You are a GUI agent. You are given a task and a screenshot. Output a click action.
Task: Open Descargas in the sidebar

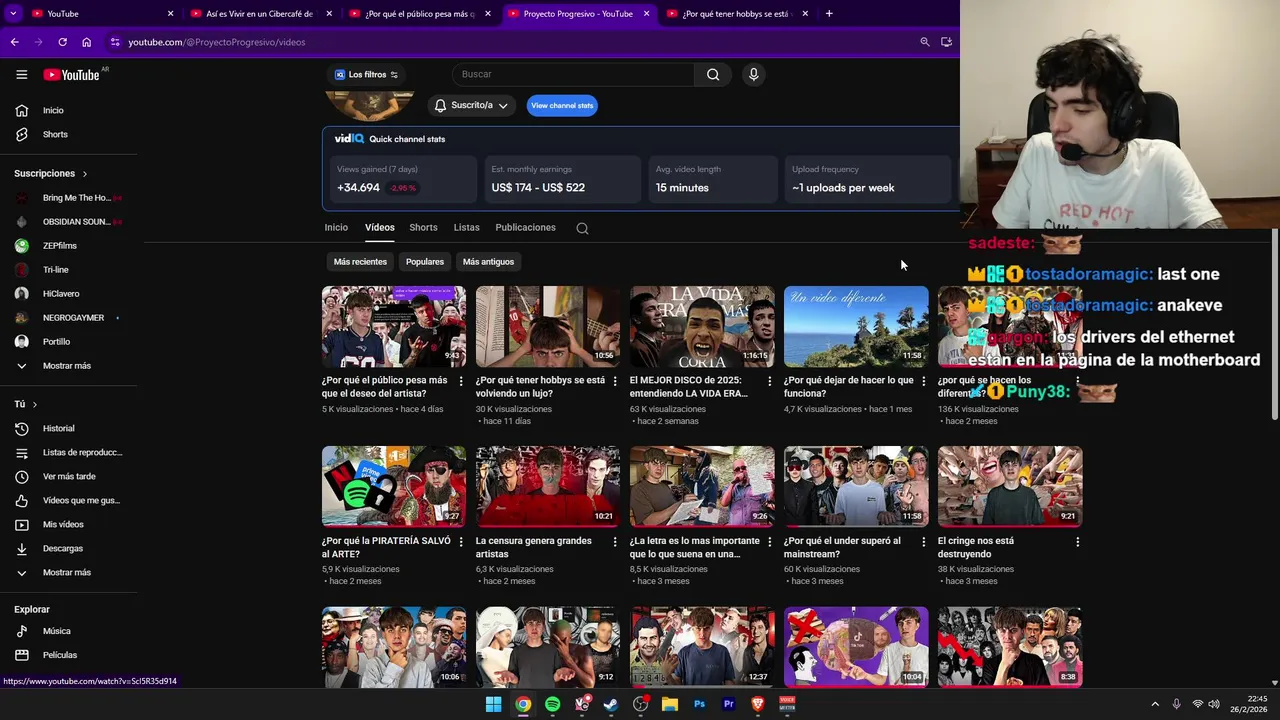[x=63, y=548]
